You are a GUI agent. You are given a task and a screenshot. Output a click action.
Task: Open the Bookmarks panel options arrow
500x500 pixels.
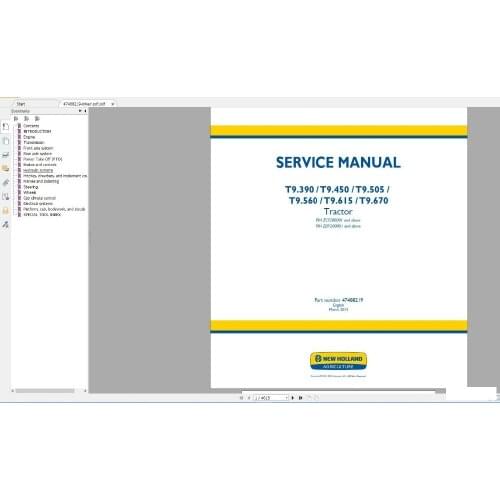80,111
